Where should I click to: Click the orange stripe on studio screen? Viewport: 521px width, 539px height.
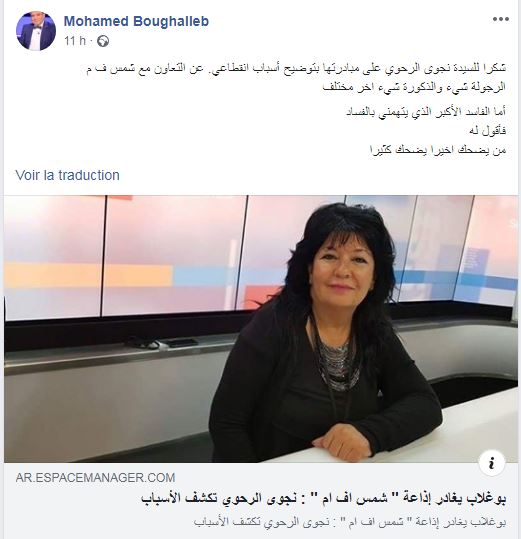[88, 275]
